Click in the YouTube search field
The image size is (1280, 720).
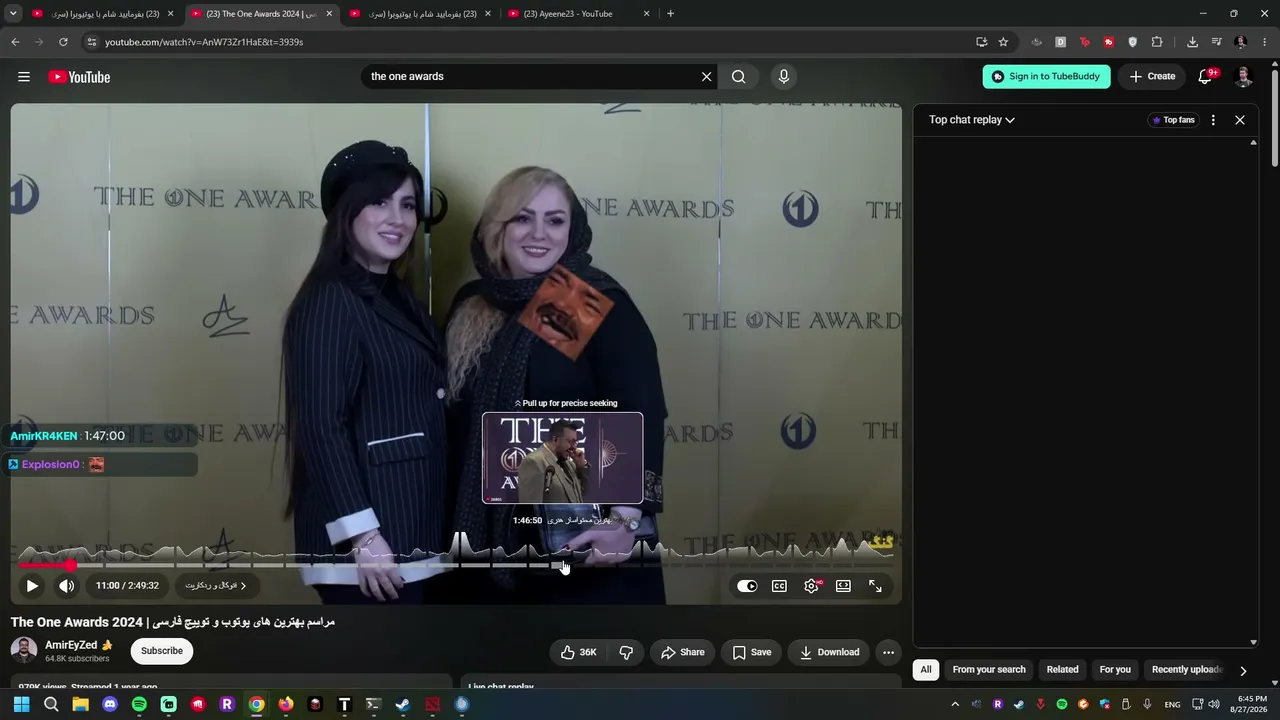(x=528, y=76)
